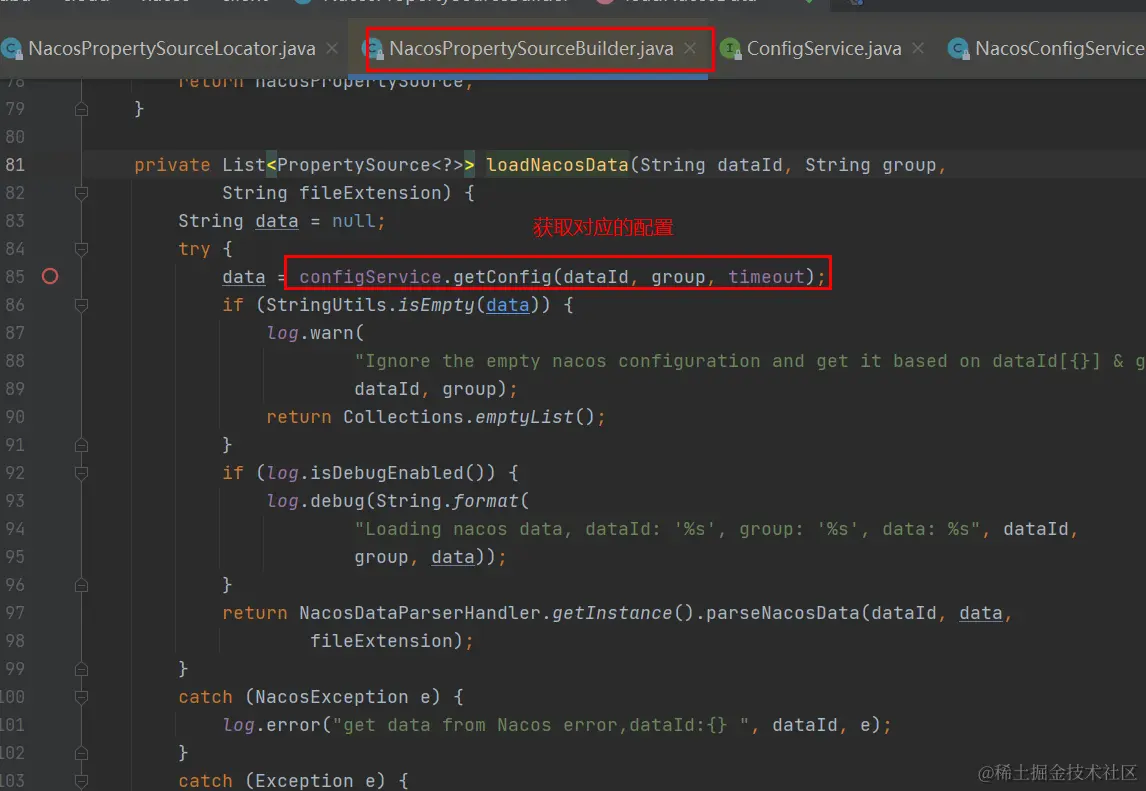Screen dimensions: 1146x791
Task: Click isEmpty method call
Action: click(436, 305)
